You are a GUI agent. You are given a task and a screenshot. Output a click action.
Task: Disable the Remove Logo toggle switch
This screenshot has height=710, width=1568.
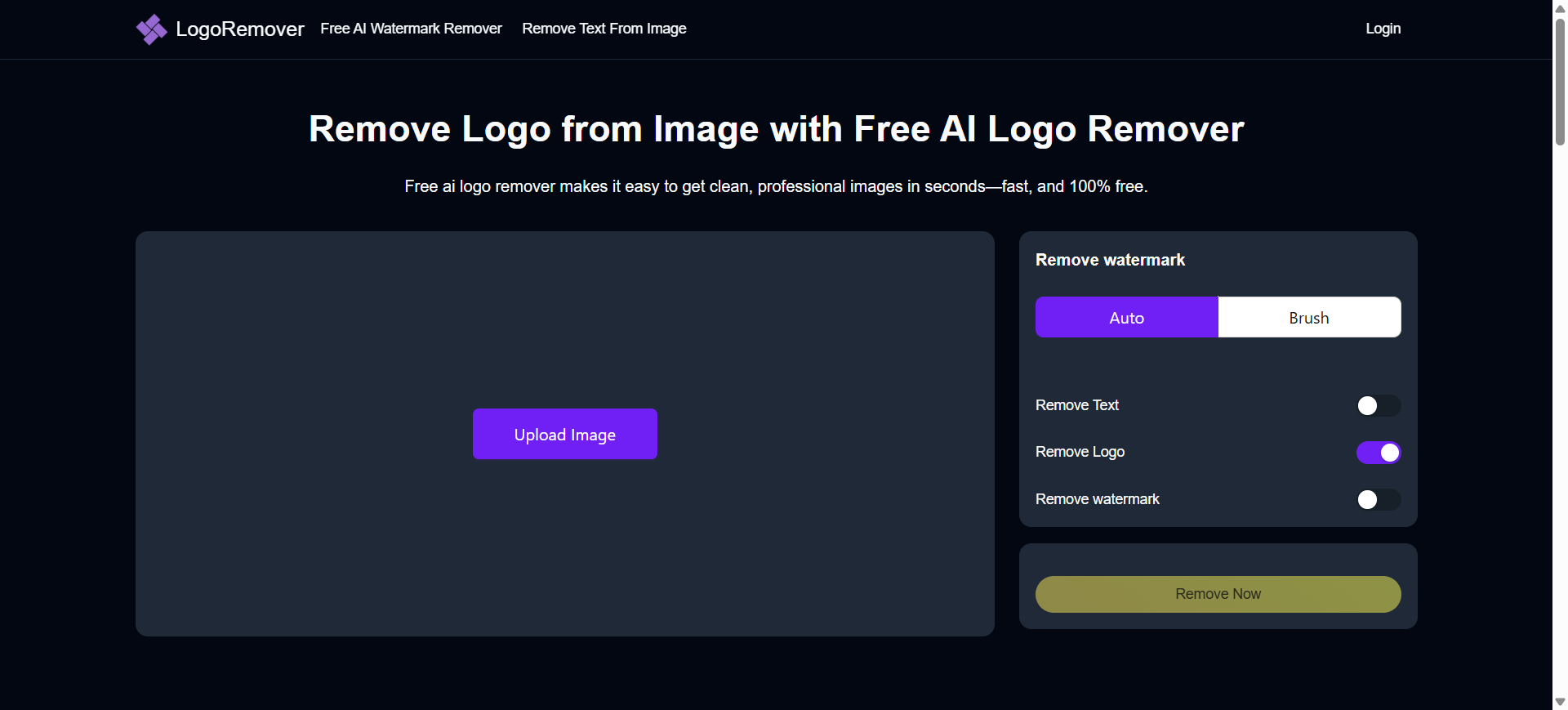point(1378,453)
